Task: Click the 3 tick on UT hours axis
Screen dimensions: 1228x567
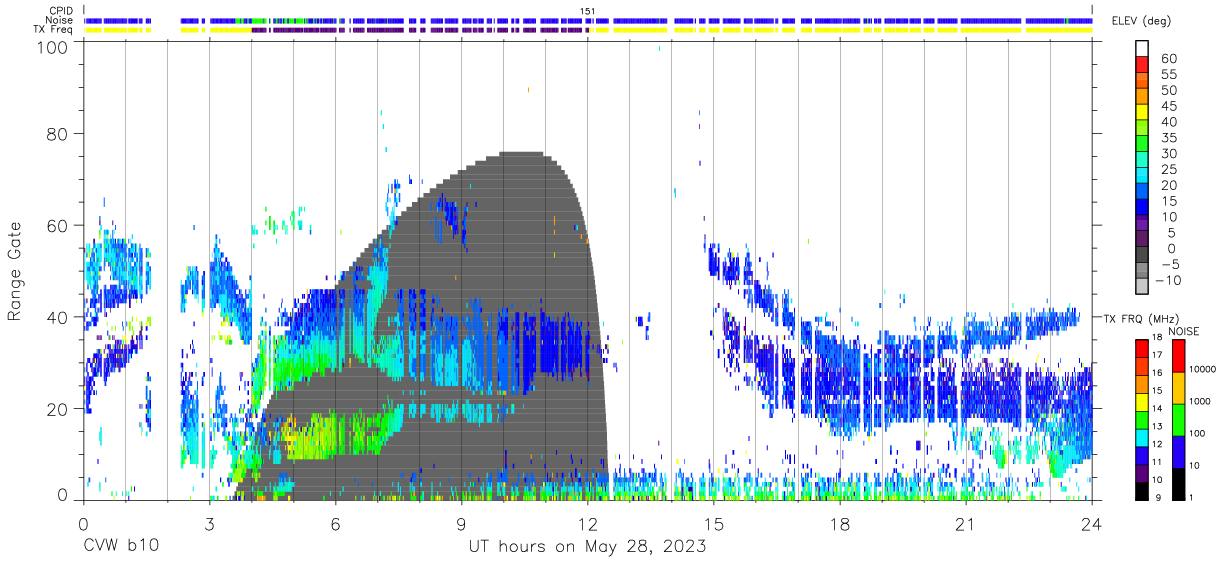Action: point(209,524)
